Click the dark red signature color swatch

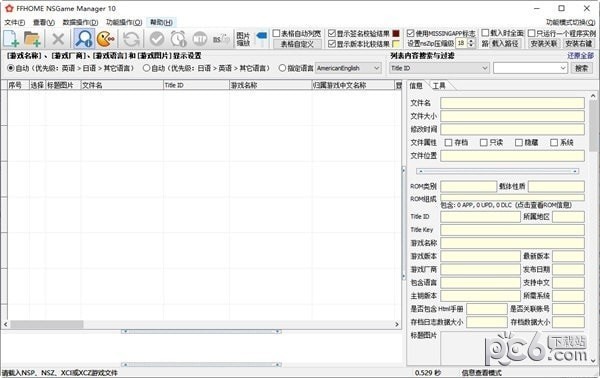[x=396, y=34]
